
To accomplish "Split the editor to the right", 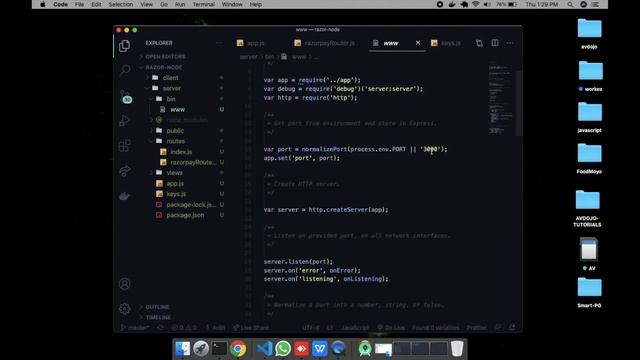I will (x=495, y=43).
